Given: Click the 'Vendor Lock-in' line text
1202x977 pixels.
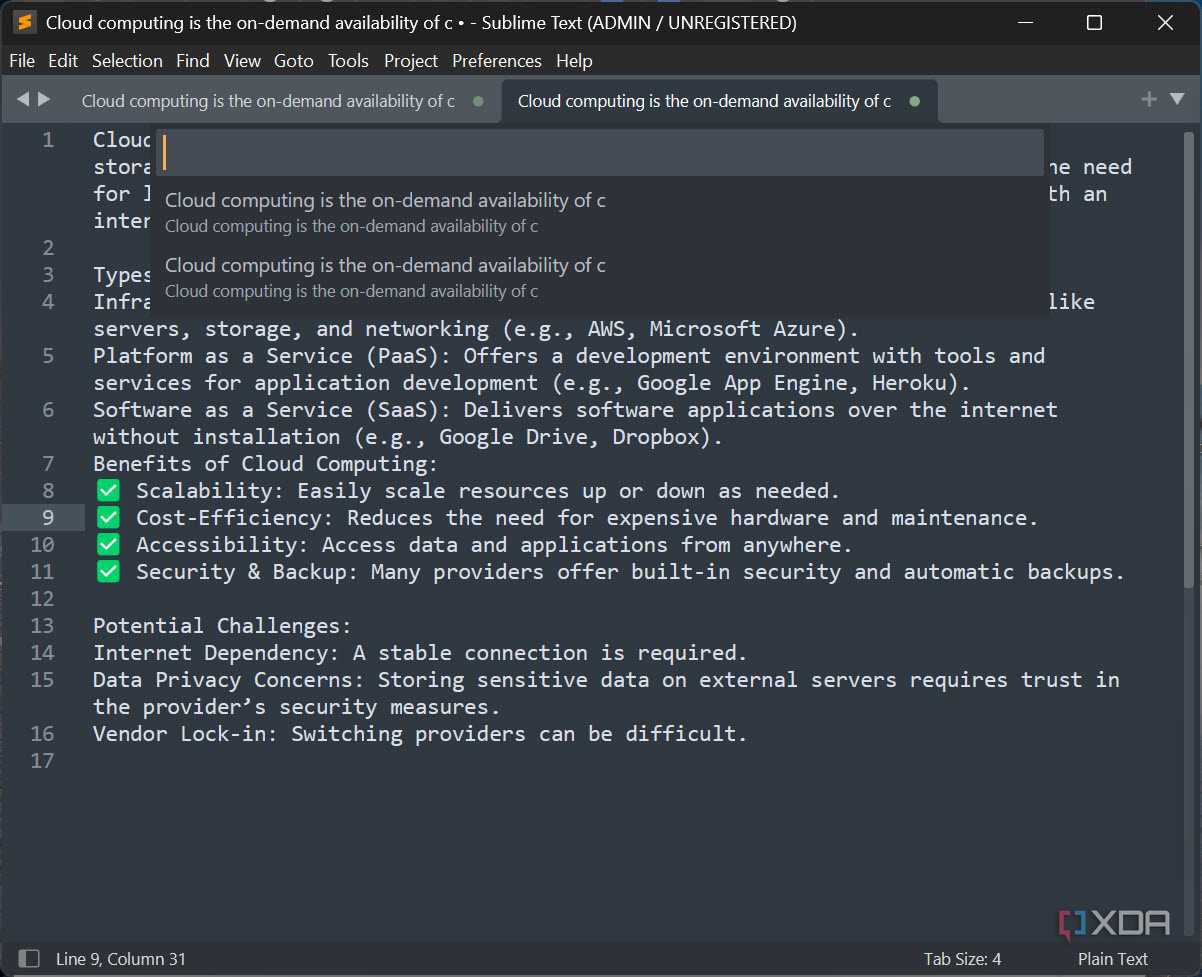Looking at the screenshot, I should pyautogui.click(x=420, y=734).
